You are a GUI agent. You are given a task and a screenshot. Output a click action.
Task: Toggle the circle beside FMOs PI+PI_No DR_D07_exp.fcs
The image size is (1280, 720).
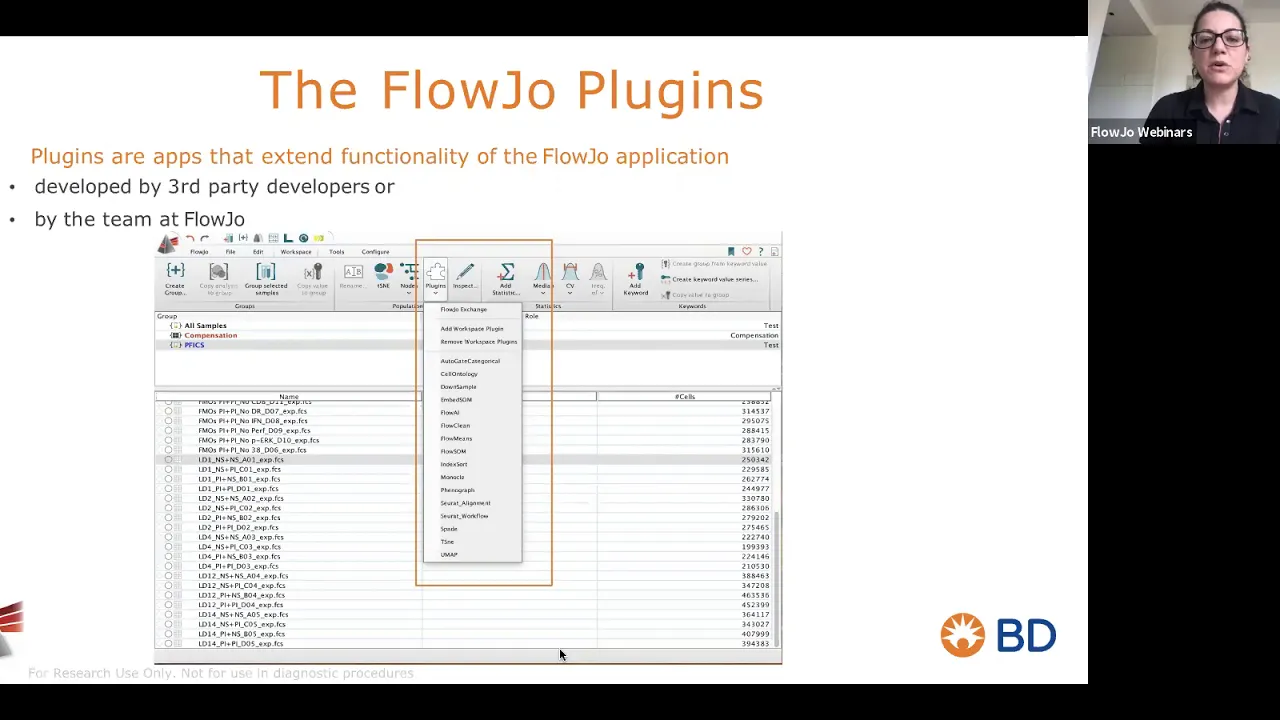tap(168, 411)
